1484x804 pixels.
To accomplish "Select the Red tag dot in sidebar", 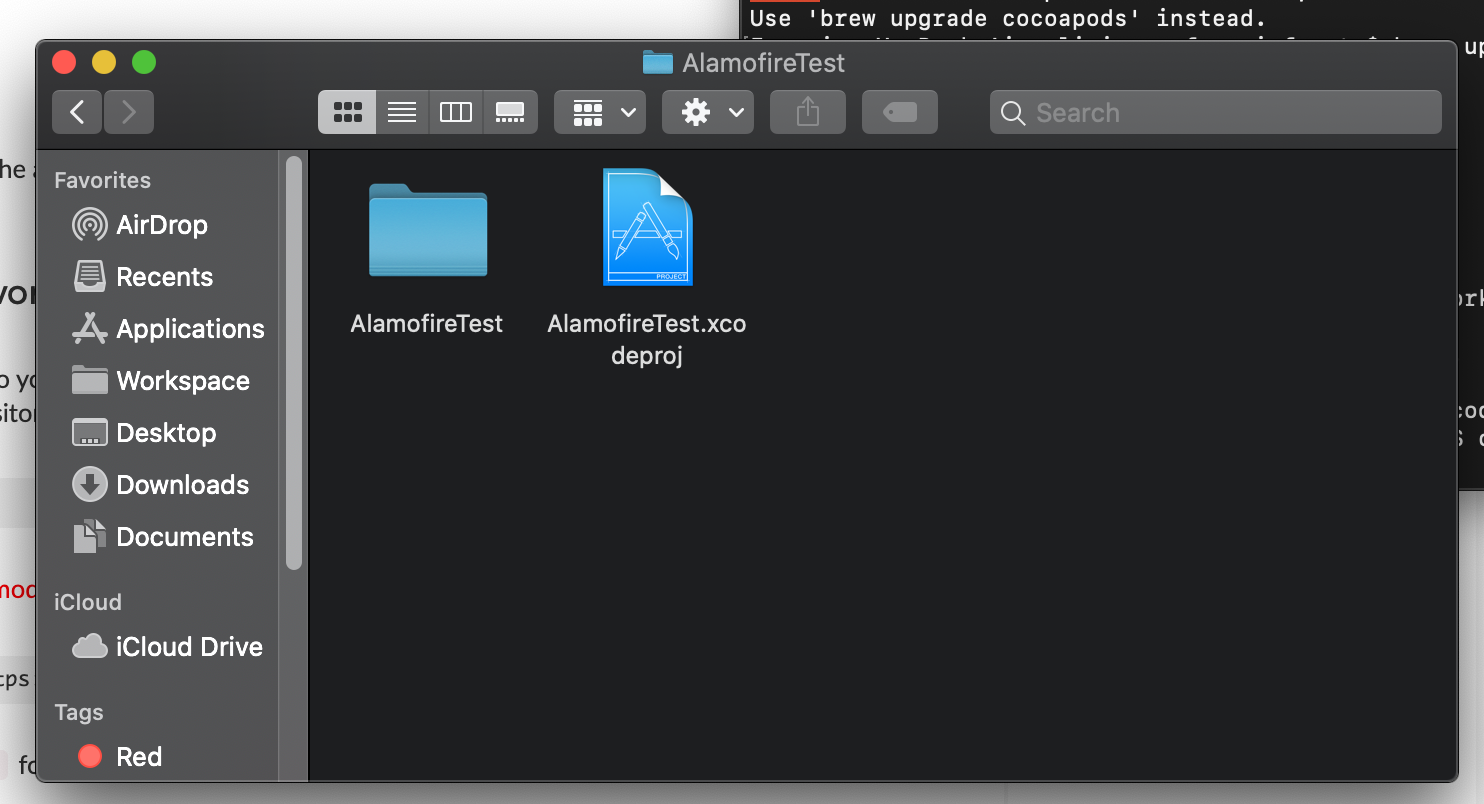I will [x=90, y=756].
